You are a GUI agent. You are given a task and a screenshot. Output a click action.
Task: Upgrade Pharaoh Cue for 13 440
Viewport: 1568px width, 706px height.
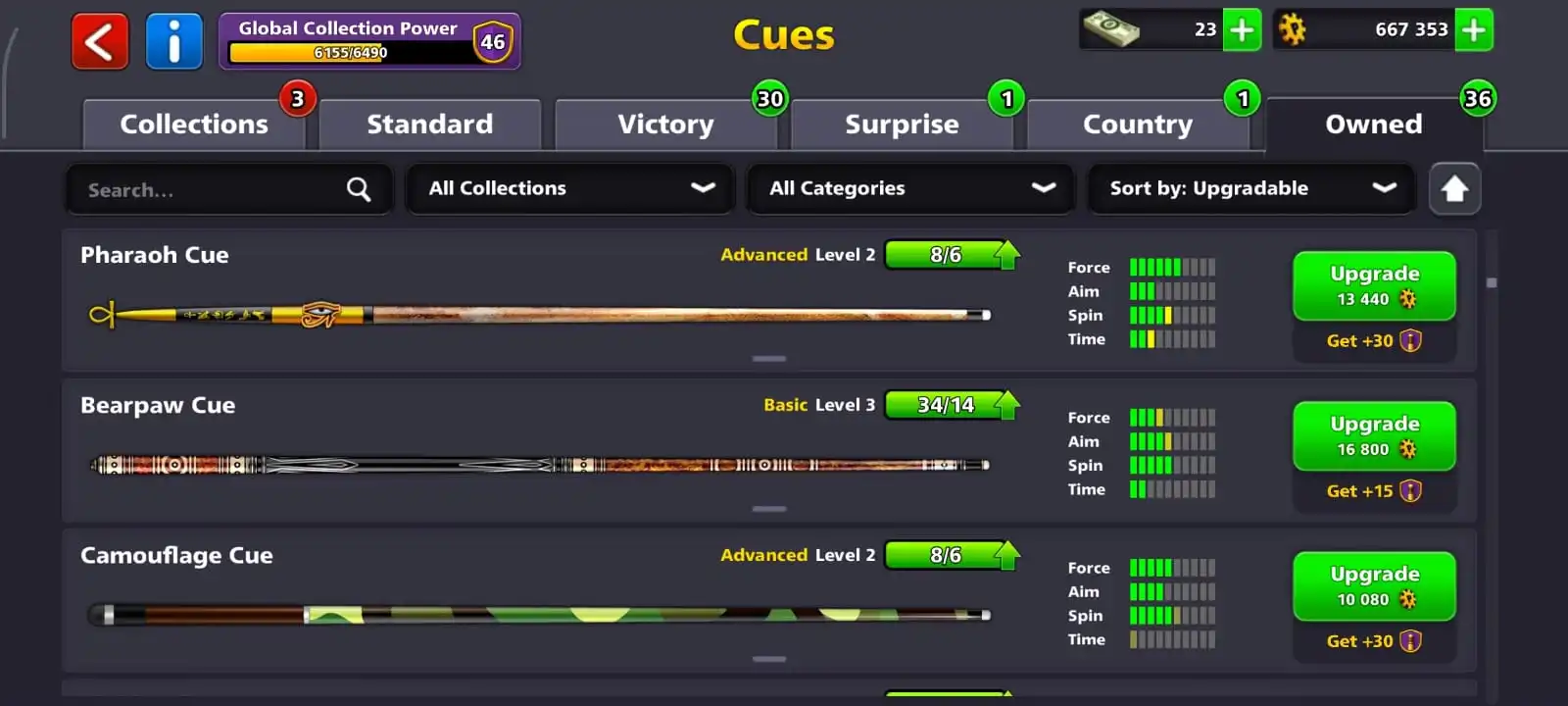pyautogui.click(x=1374, y=286)
